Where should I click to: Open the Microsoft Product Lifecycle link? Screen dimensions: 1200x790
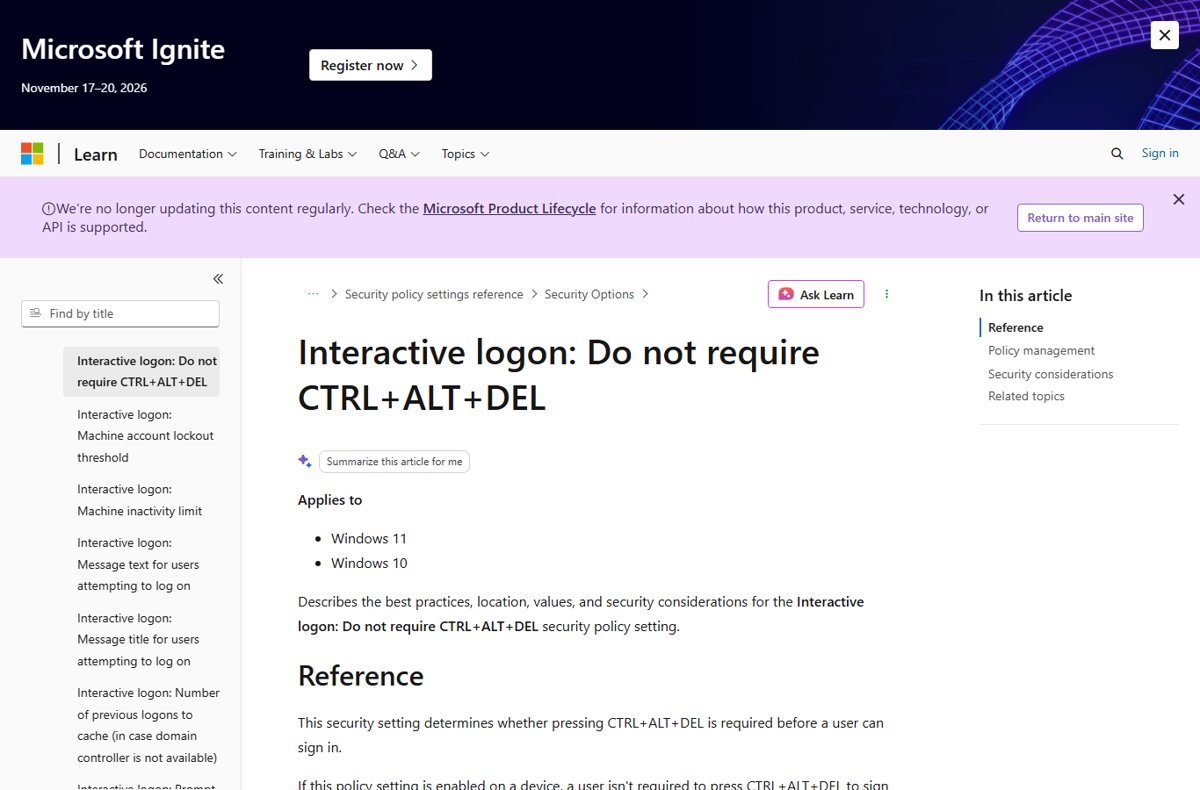pyautogui.click(x=509, y=209)
